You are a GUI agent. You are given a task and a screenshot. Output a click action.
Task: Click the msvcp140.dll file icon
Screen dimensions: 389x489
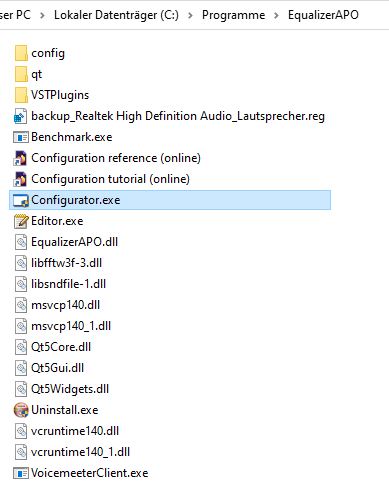coord(21,305)
